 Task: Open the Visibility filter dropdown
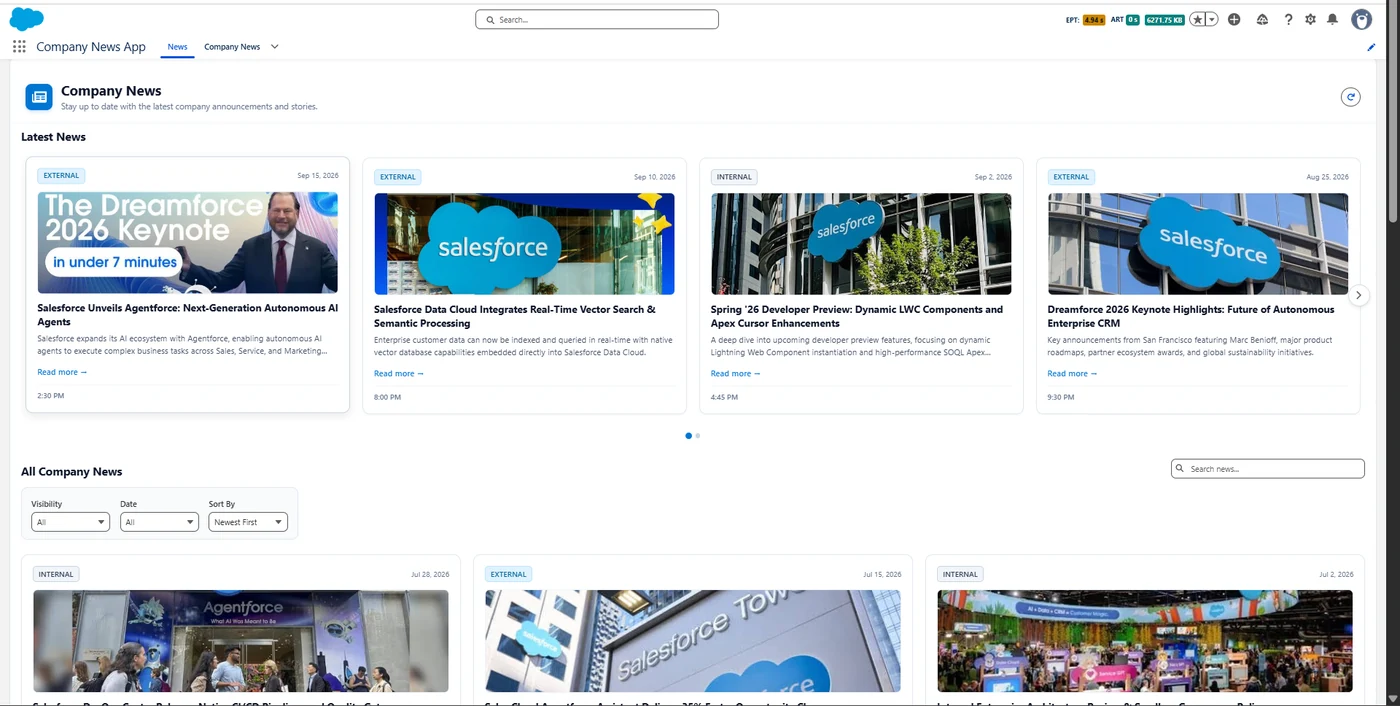tap(70, 522)
